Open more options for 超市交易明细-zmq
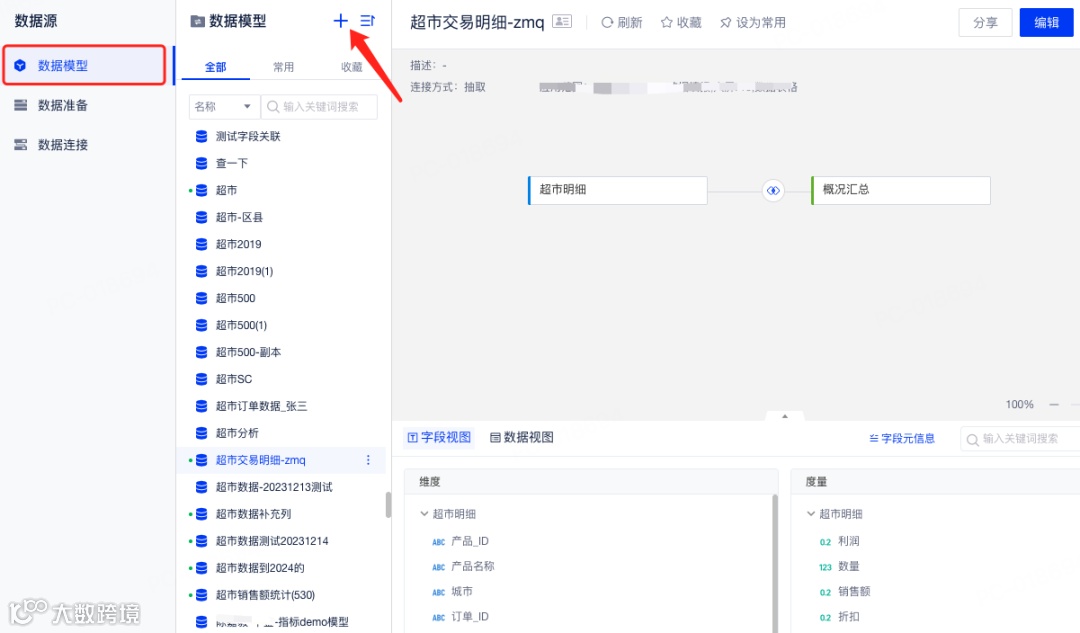The image size is (1080, 633). (x=368, y=459)
